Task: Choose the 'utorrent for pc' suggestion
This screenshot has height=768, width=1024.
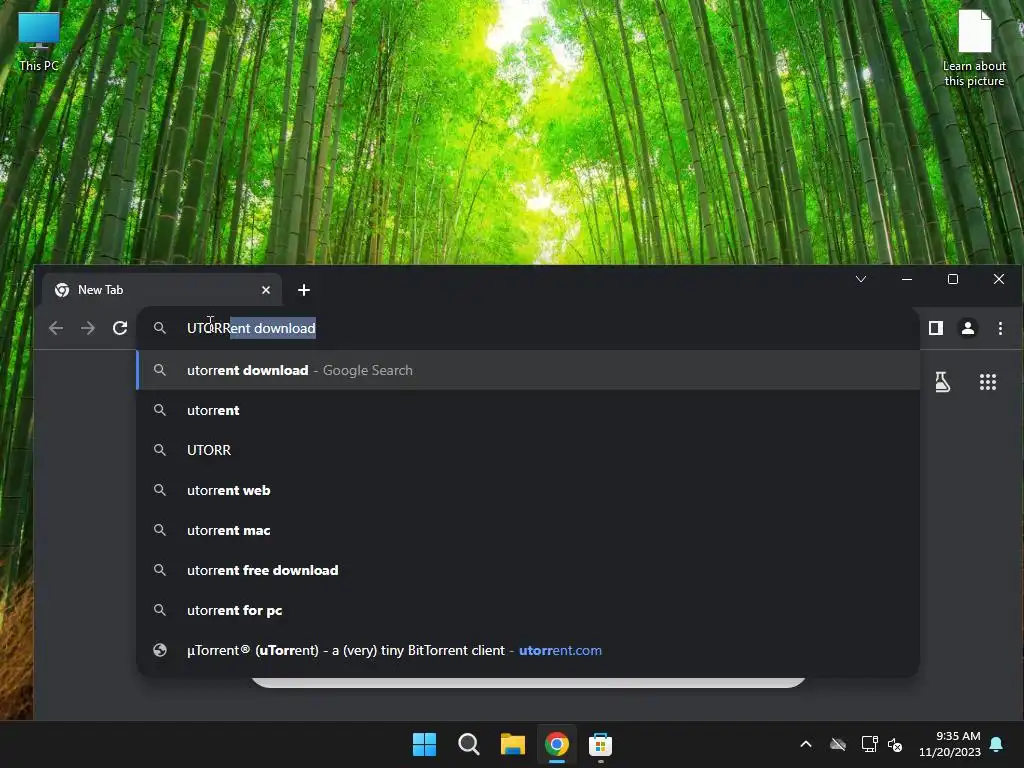Action: coord(528,611)
